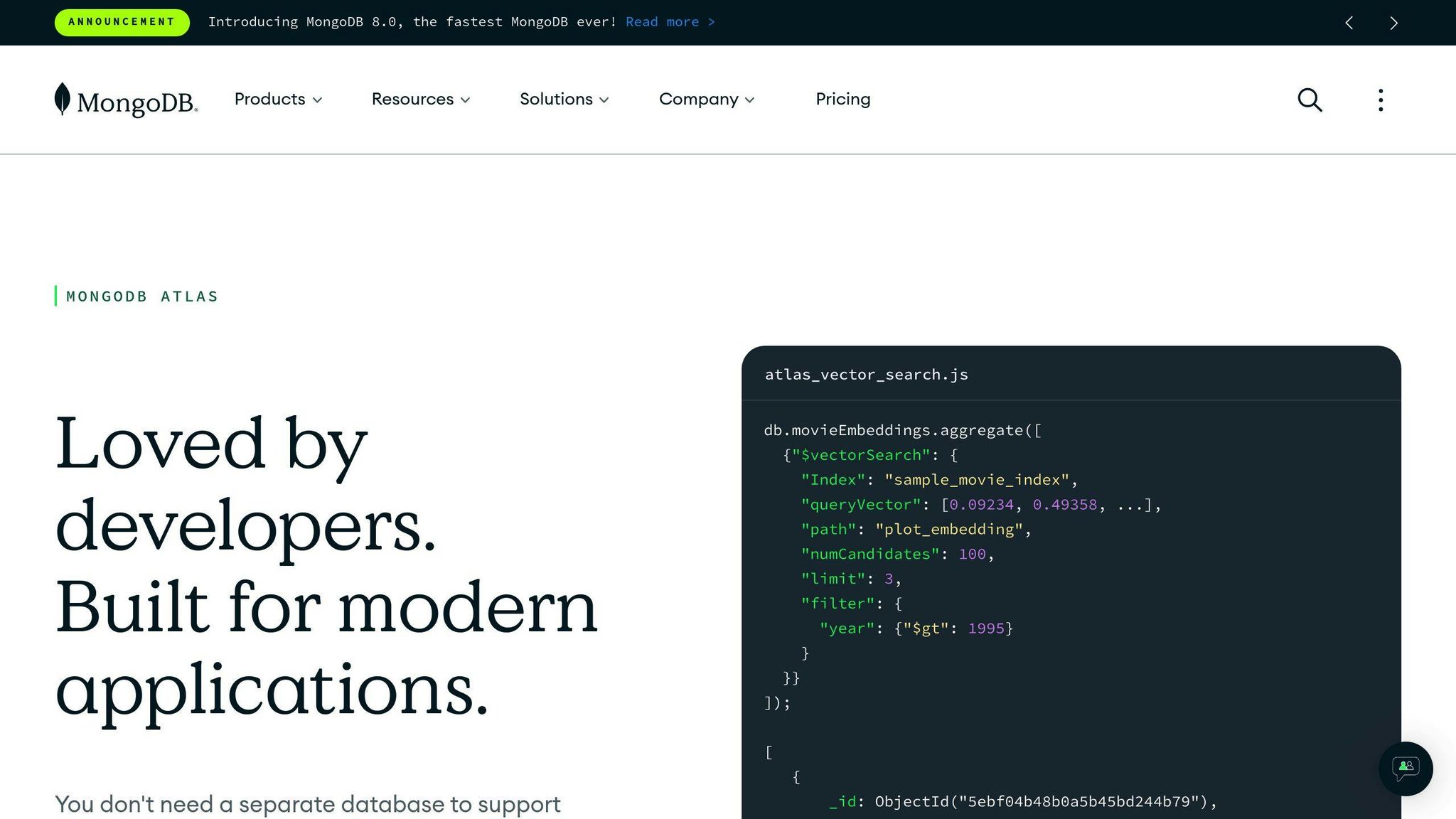This screenshot has width=1456, height=819.
Task: Click the MONGODB ATLAS eyebrow label
Action: coord(141,296)
